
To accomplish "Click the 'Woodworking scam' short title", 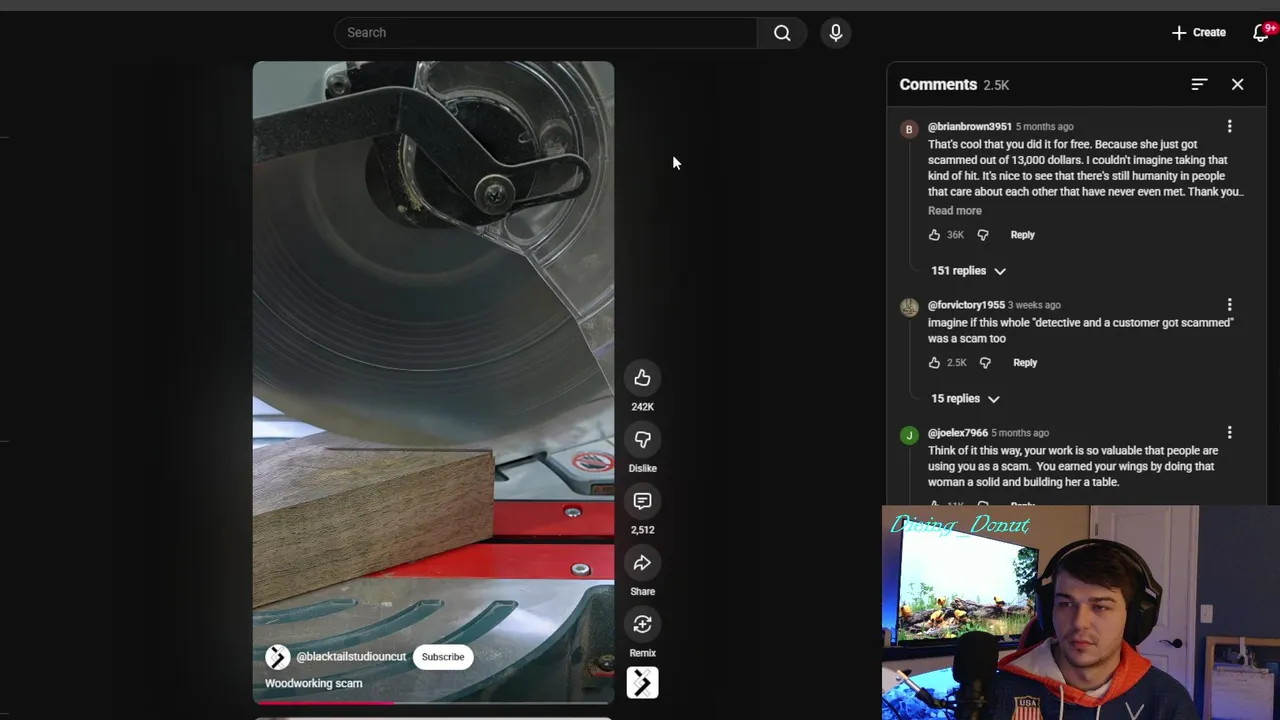I will [x=313, y=683].
